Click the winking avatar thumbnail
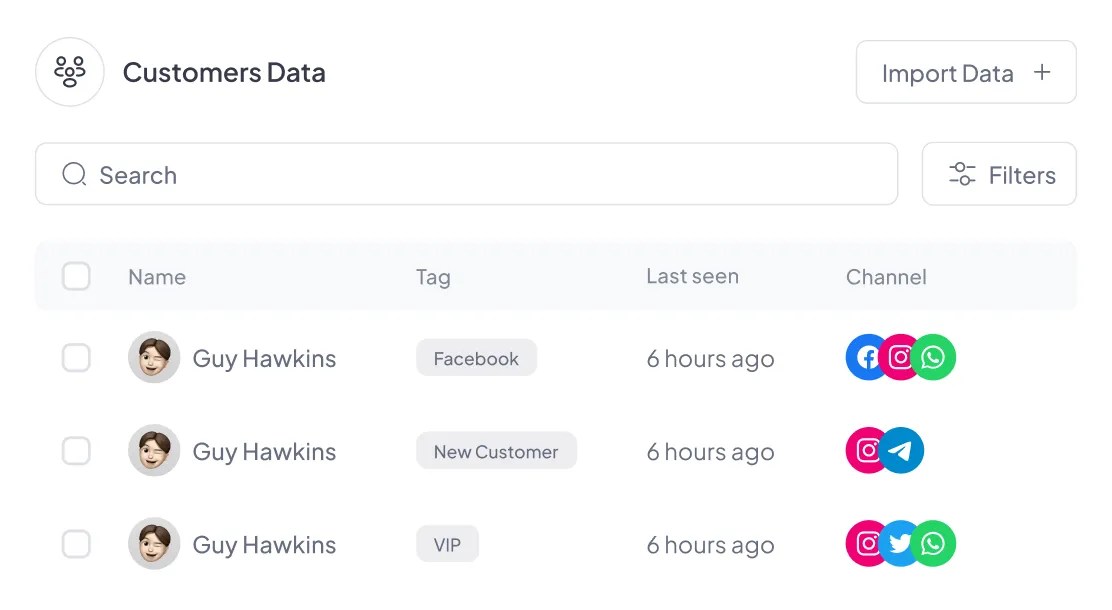 coord(154,451)
